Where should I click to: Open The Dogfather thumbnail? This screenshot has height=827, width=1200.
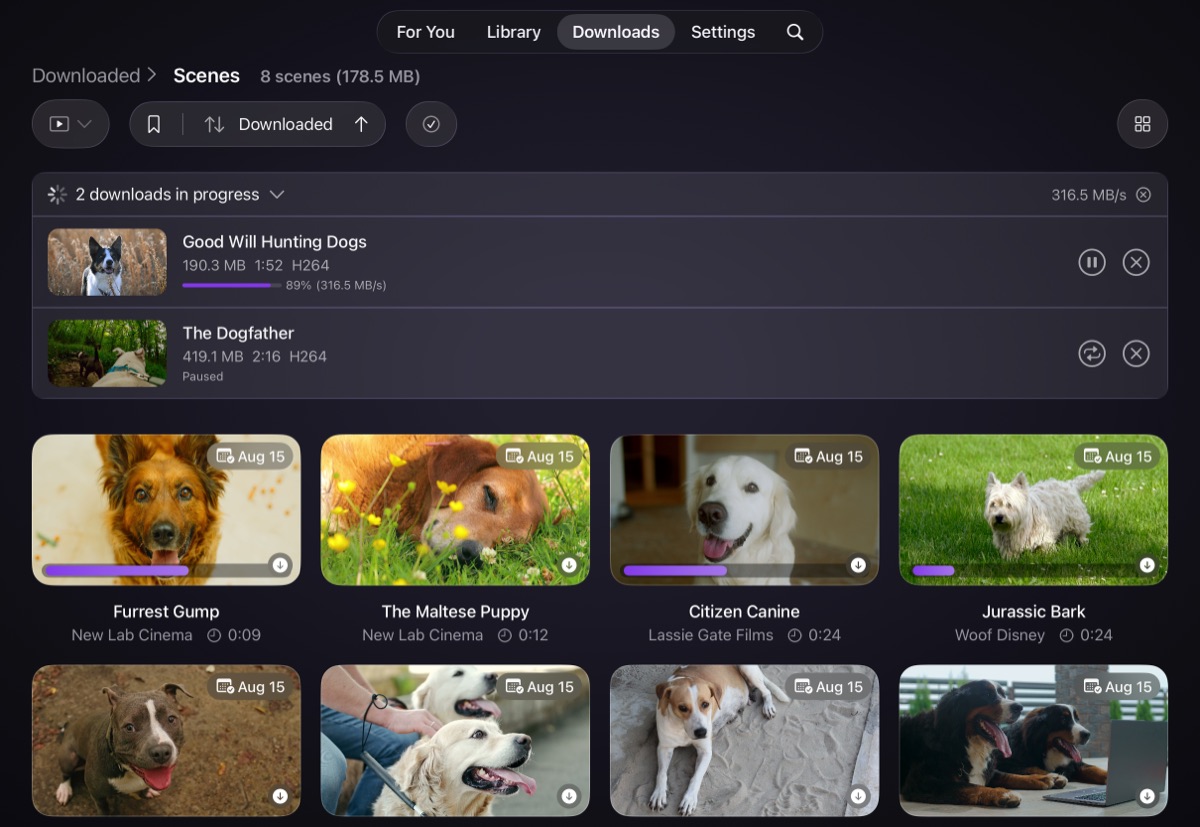(107, 353)
